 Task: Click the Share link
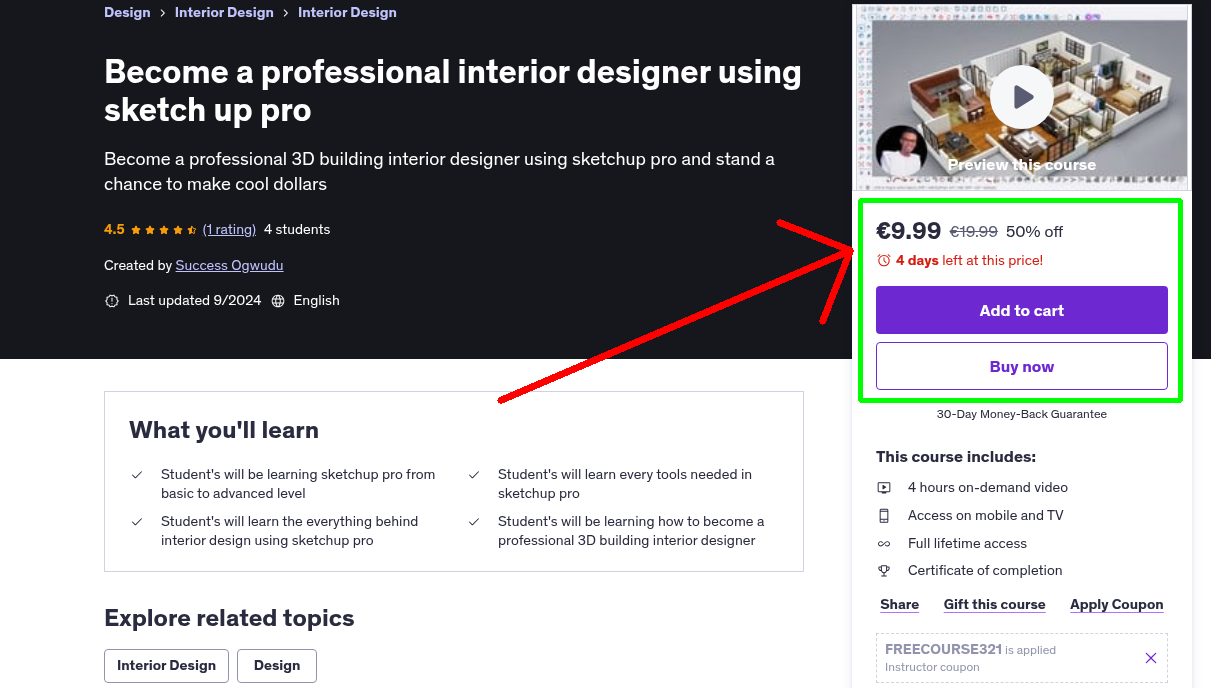pyautogui.click(x=899, y=605)
